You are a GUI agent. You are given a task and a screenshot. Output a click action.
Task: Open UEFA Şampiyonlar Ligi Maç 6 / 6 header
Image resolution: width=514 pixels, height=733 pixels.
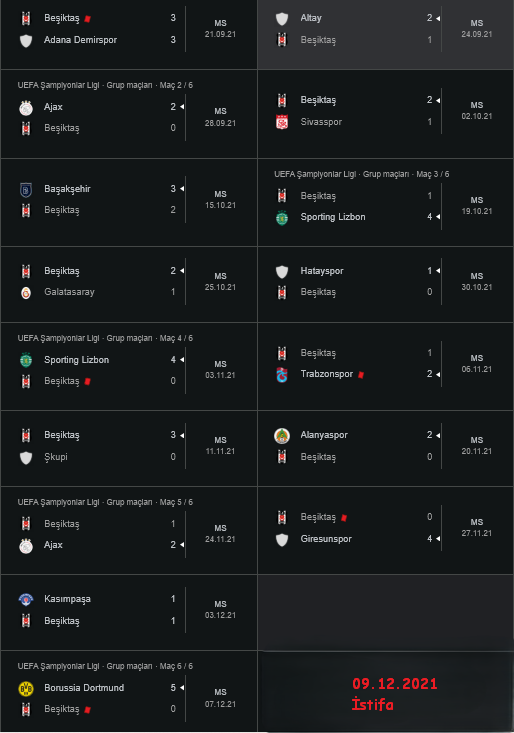click(x=105, y=666)
